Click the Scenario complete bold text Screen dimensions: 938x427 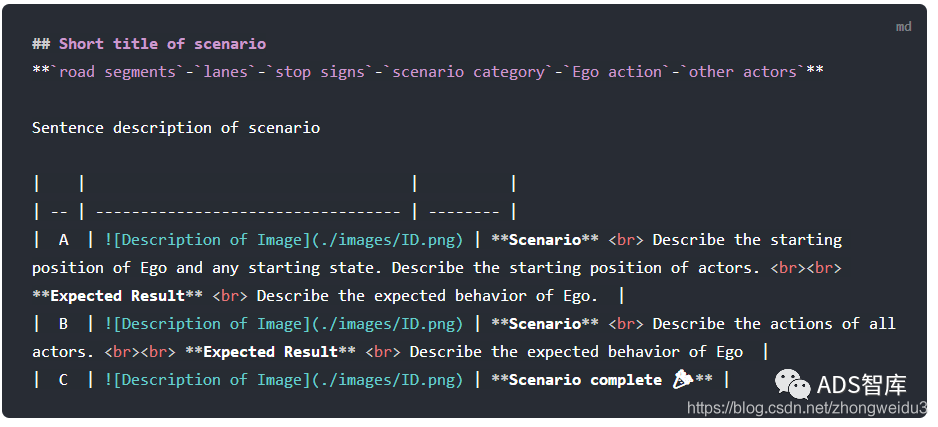(585, 380)
